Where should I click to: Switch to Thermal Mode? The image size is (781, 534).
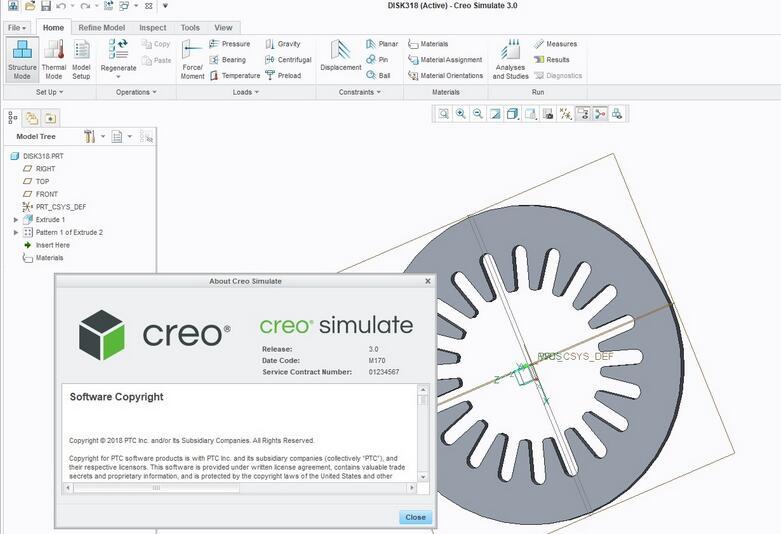point(54,59)
